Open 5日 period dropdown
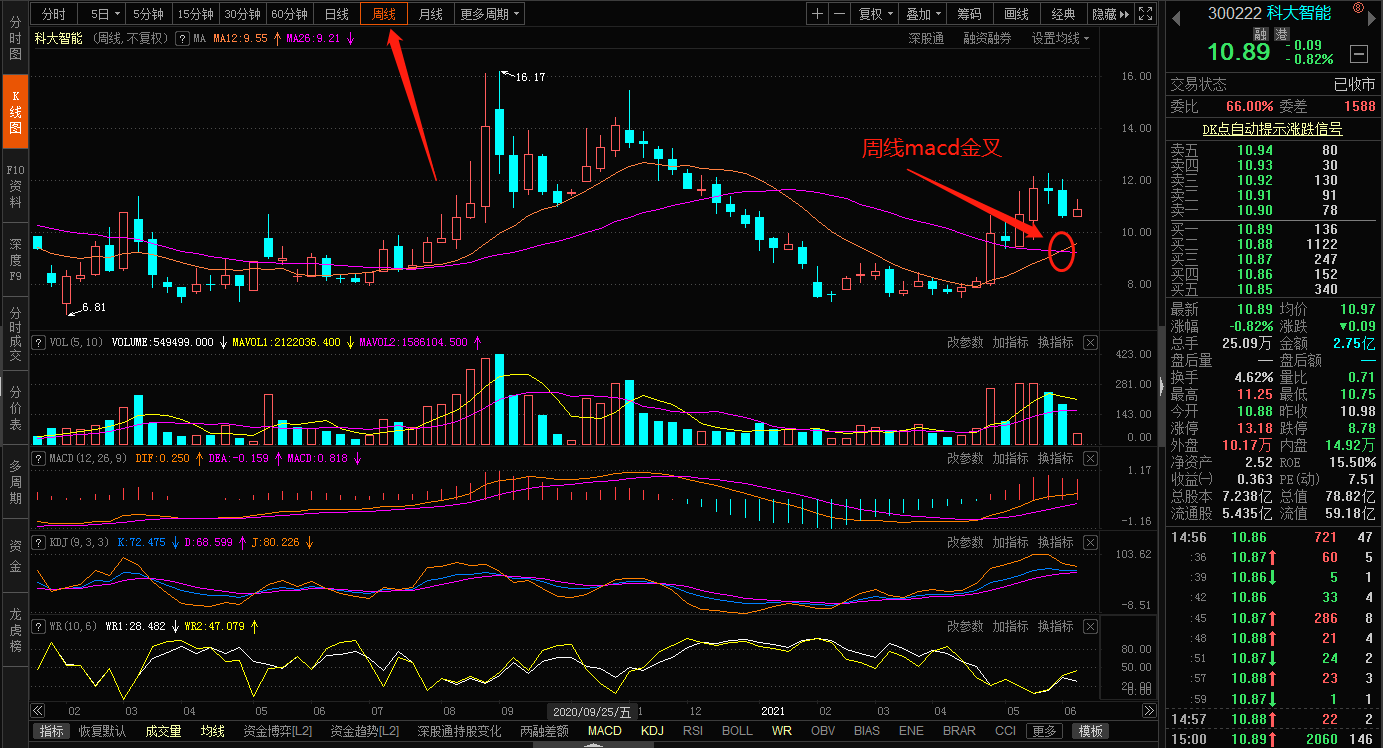Screen dimensions: 1383x748 pyautogui.click(x=105, y=14)
